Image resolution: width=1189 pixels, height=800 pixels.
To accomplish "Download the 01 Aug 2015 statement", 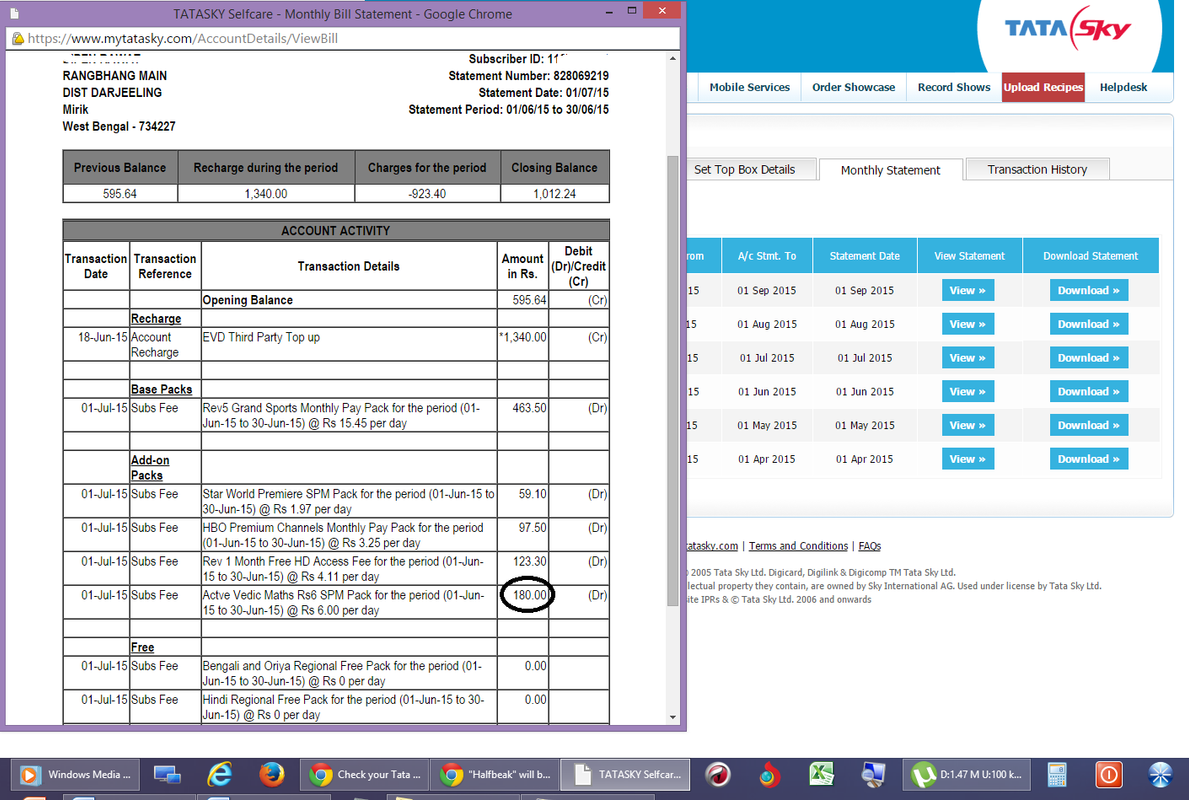I will (x=1089, y=324).
